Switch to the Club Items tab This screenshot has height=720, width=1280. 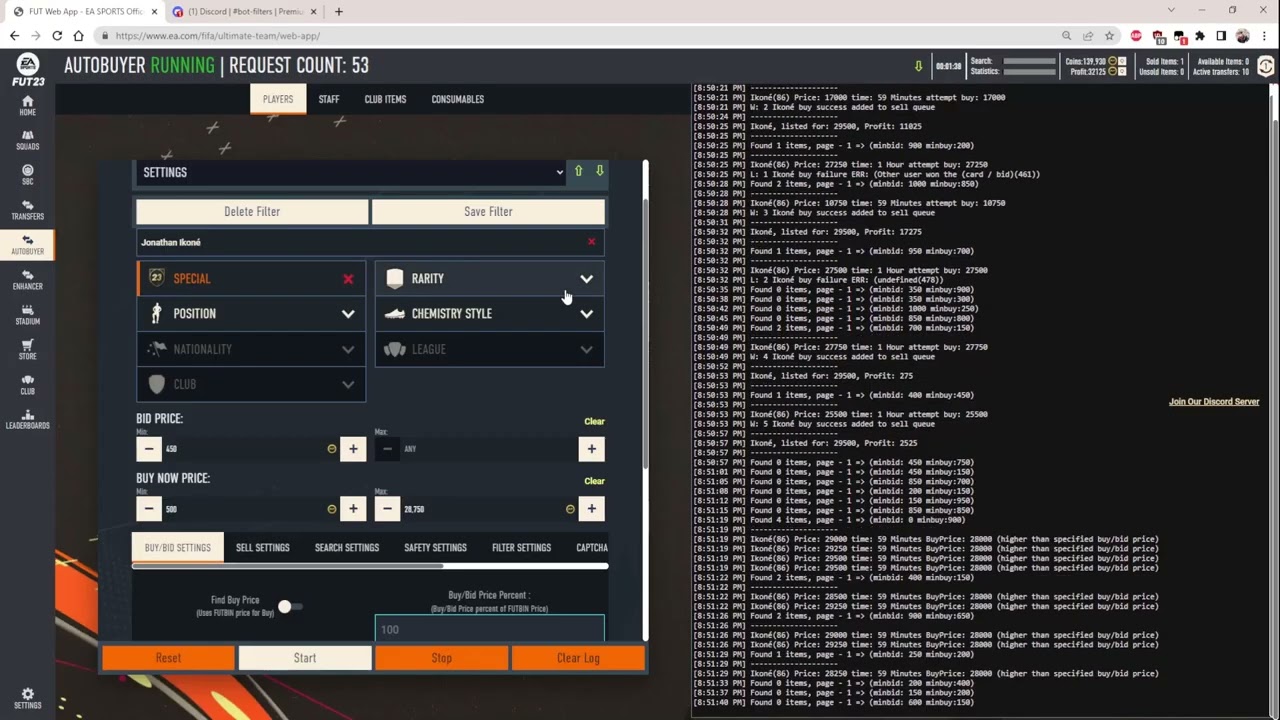(385, 99)
